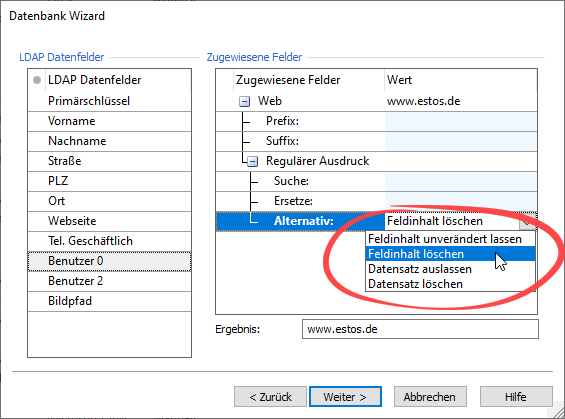Open the Alternativ dropdown arrow

528,221
